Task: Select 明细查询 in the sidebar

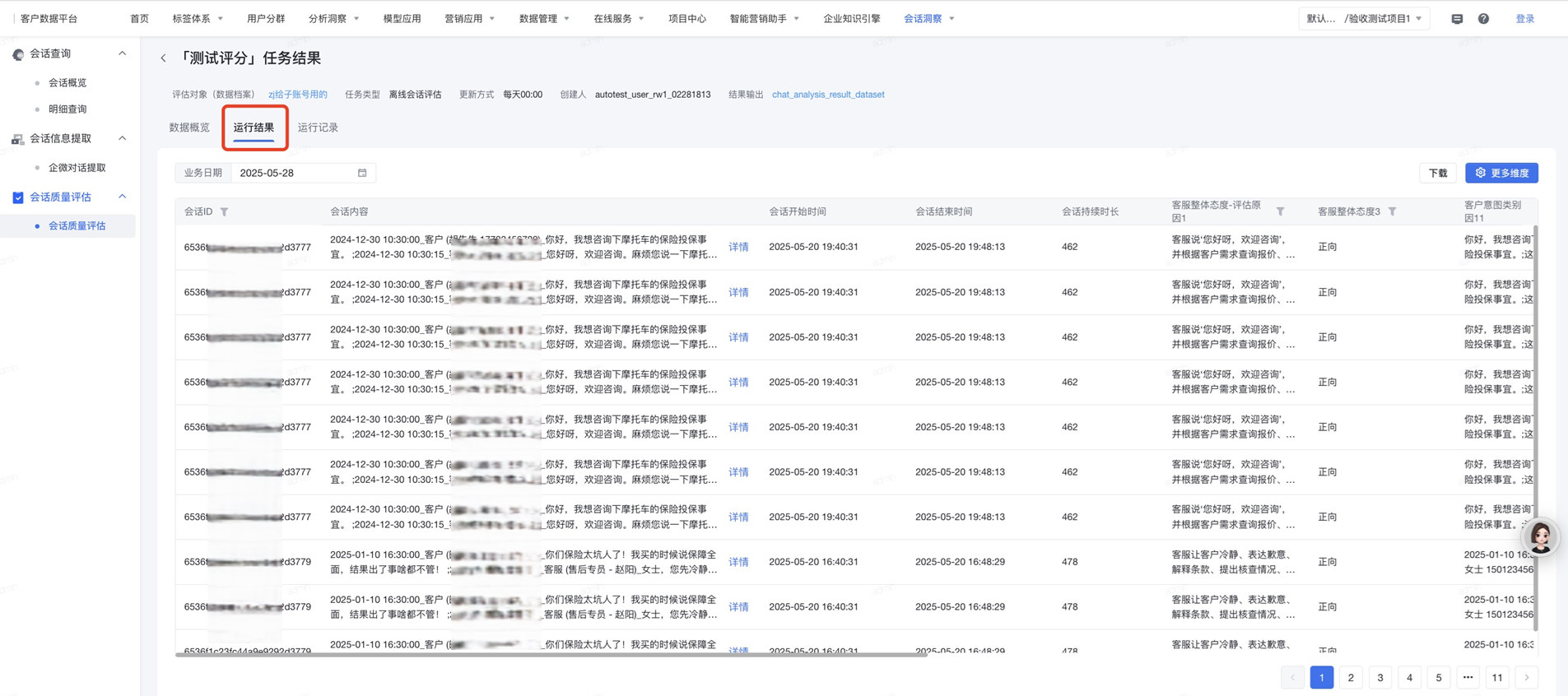Action: click(67, 109)
